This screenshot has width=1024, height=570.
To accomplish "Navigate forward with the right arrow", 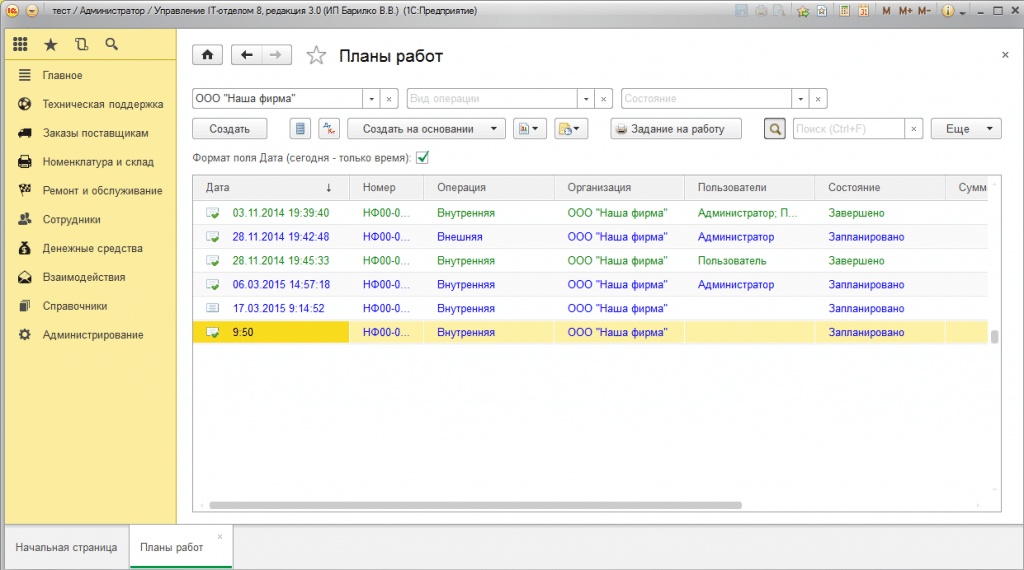I will [x=276, y=55].
